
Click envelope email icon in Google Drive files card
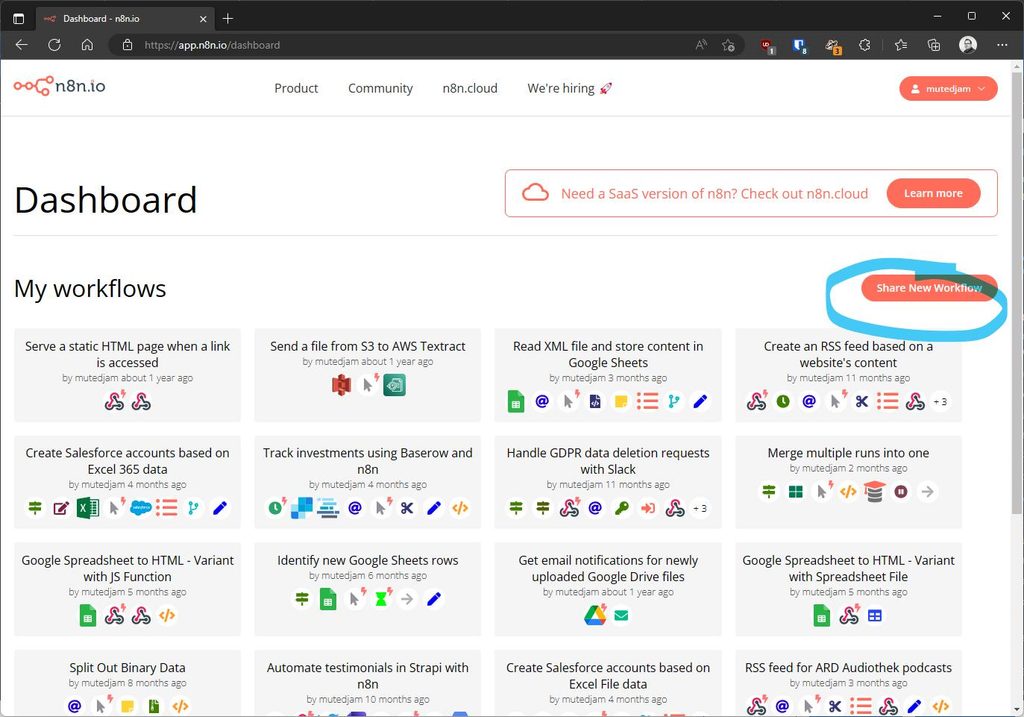[622, 615]
